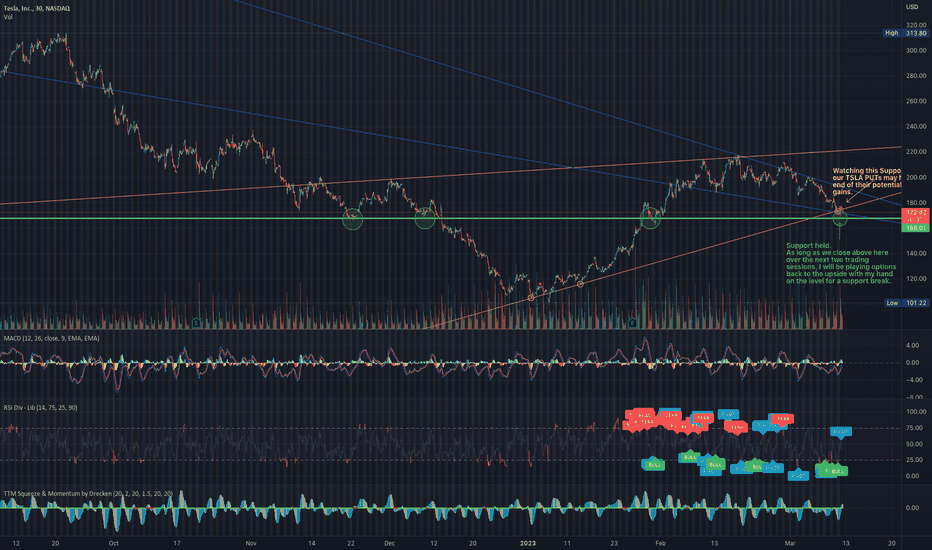
Task: Click the 0.00 value on TTM Squeeze scale
Action: tap(912, 508)
